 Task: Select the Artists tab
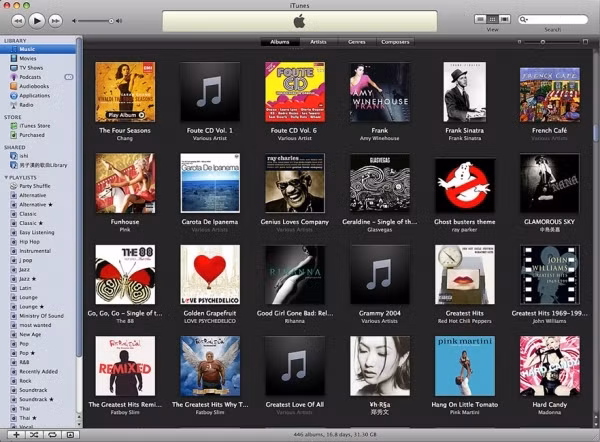tap(319, 42)
